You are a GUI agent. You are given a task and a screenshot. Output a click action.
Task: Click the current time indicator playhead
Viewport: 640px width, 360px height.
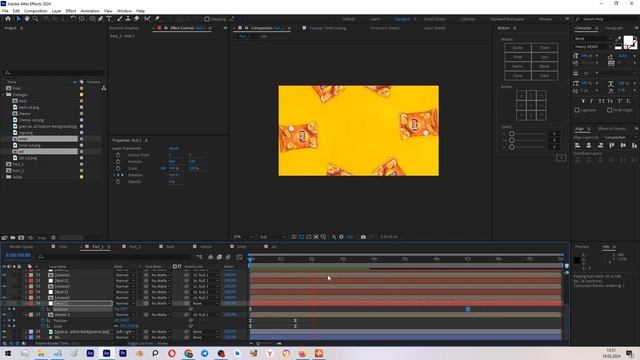coord(250,259)
